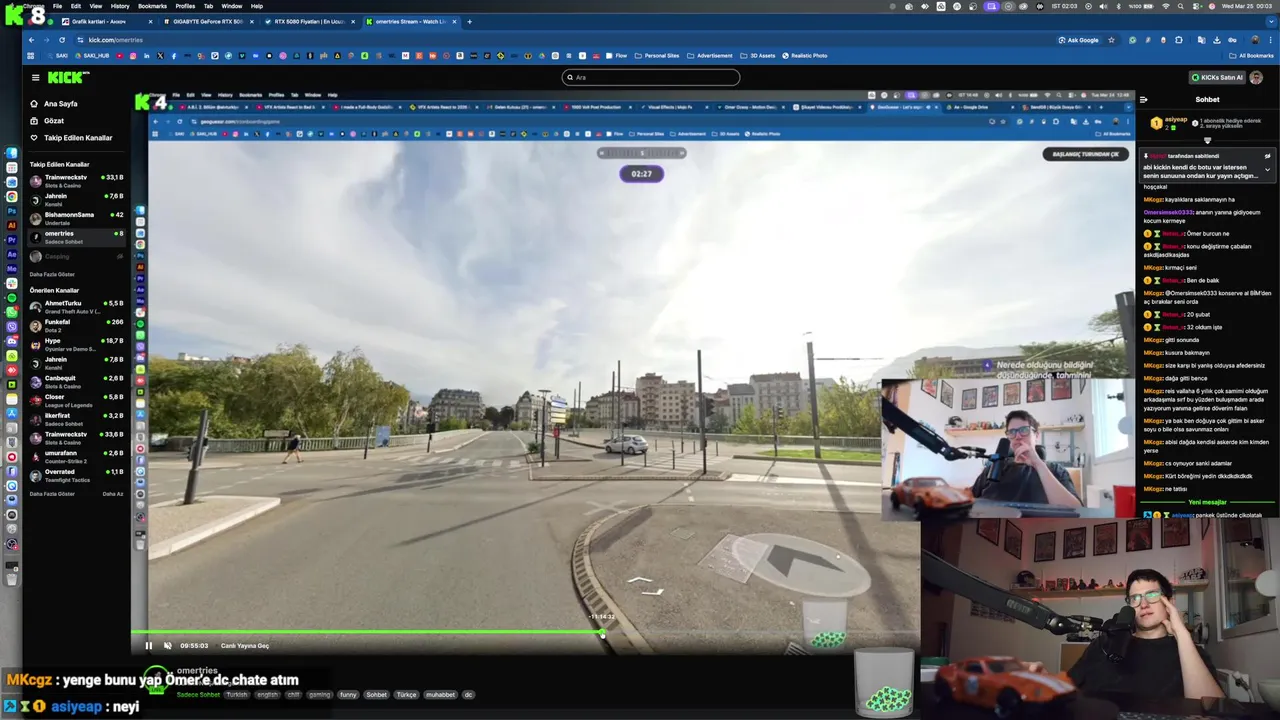This screenshot has height=720, width=1280.
Task: Open ilkerfirat channel
Action: click(x=76, y=419)
